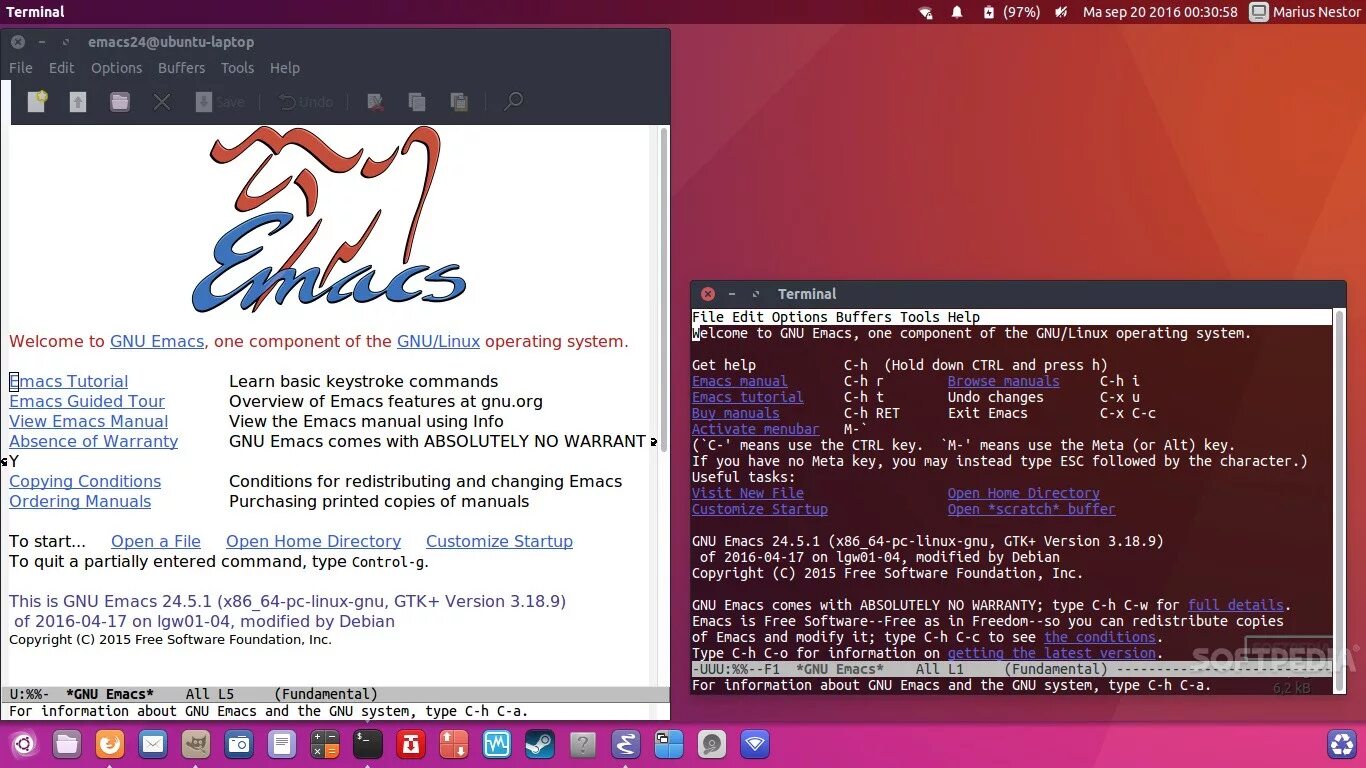Click the Paste clipboard toolbar icon

tap(459, 101)
